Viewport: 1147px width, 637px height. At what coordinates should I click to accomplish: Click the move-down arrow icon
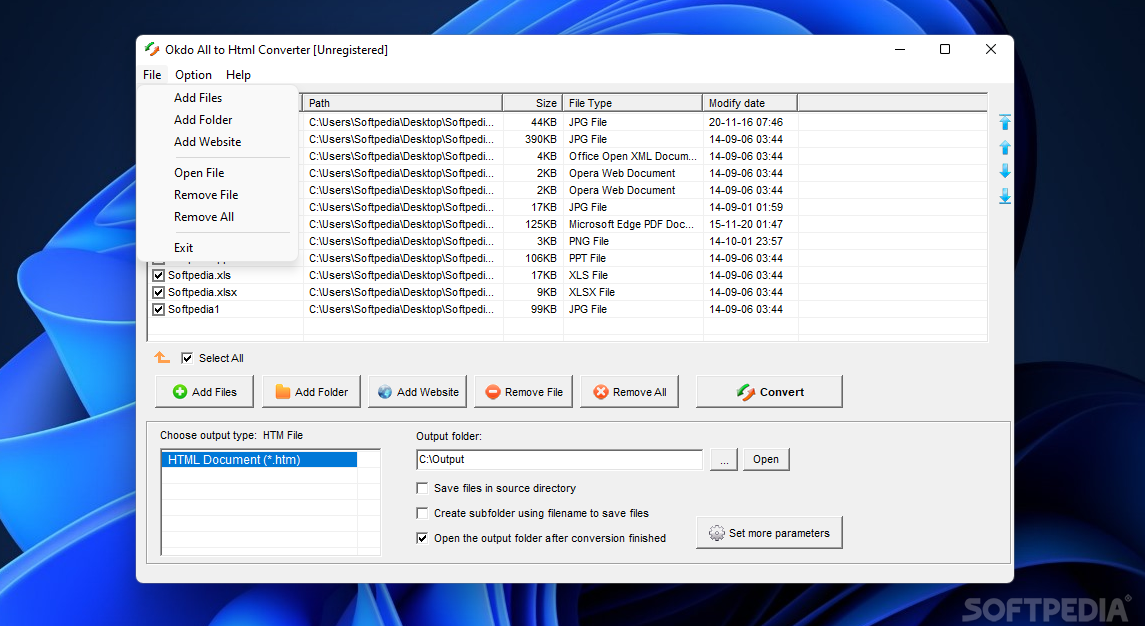pyautogui.click(x=1005, y=171)
